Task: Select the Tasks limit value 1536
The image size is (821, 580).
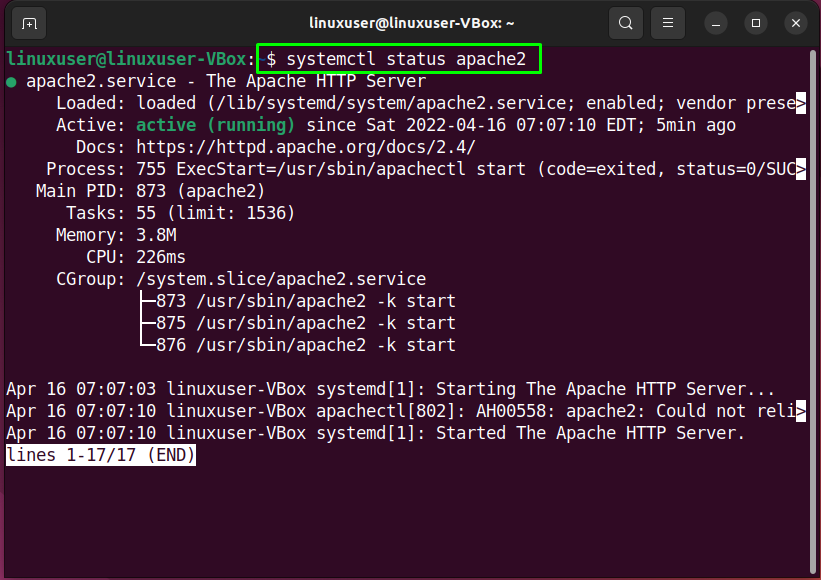Action: (x=268, y=212)
